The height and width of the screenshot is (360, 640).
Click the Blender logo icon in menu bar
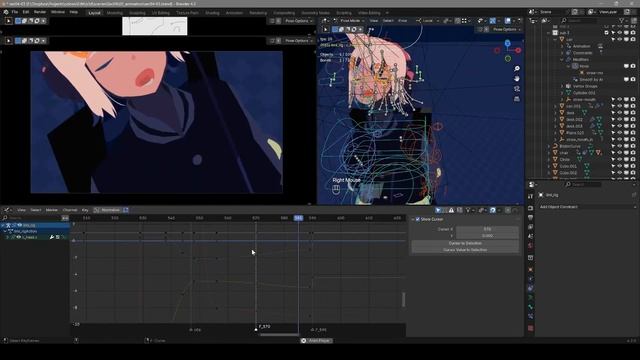pyautogui.click(x=6, y=12)
